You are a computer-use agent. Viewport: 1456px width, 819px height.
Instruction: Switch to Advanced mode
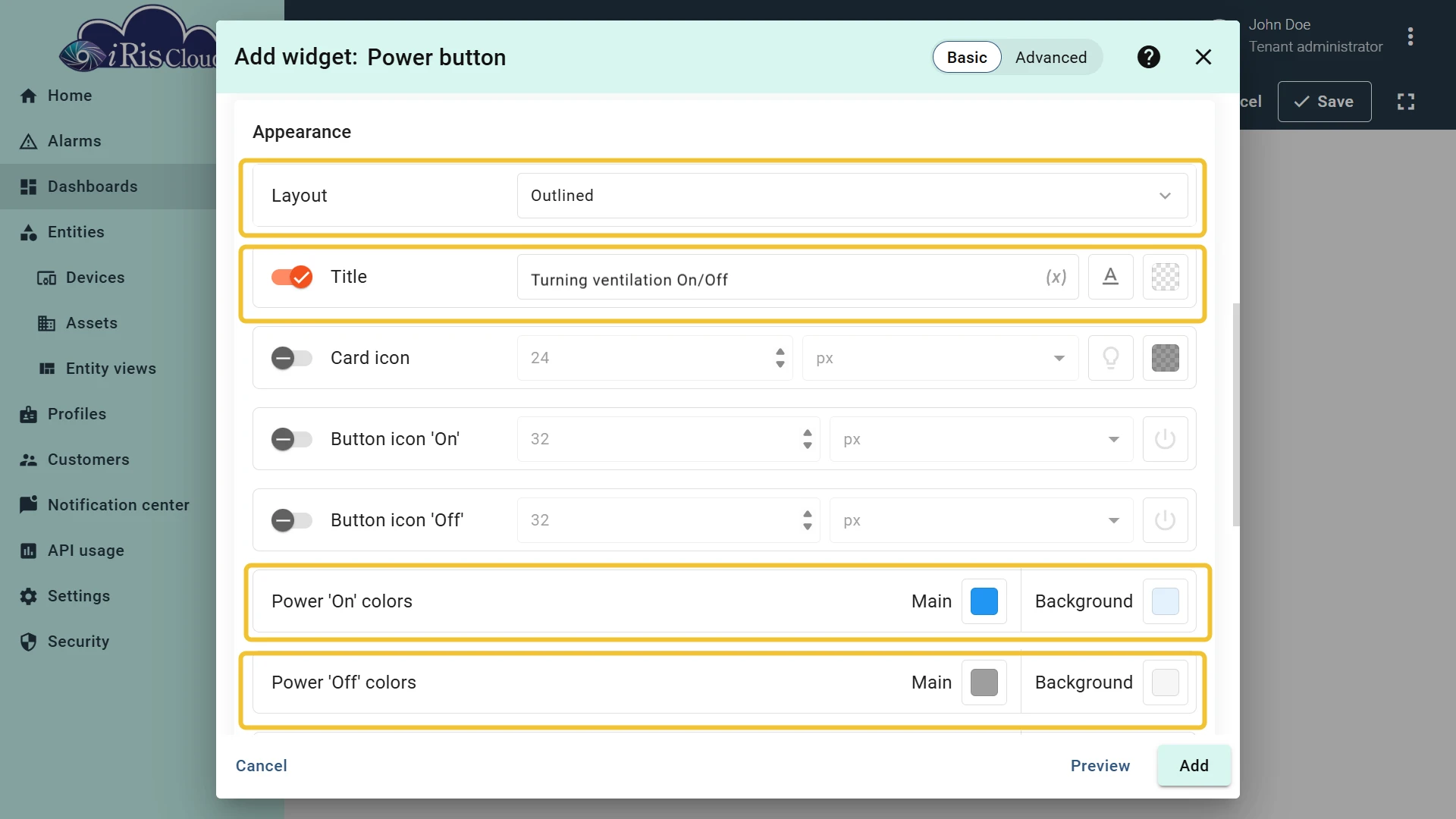pyautogui.click(x=1051, y=57)
